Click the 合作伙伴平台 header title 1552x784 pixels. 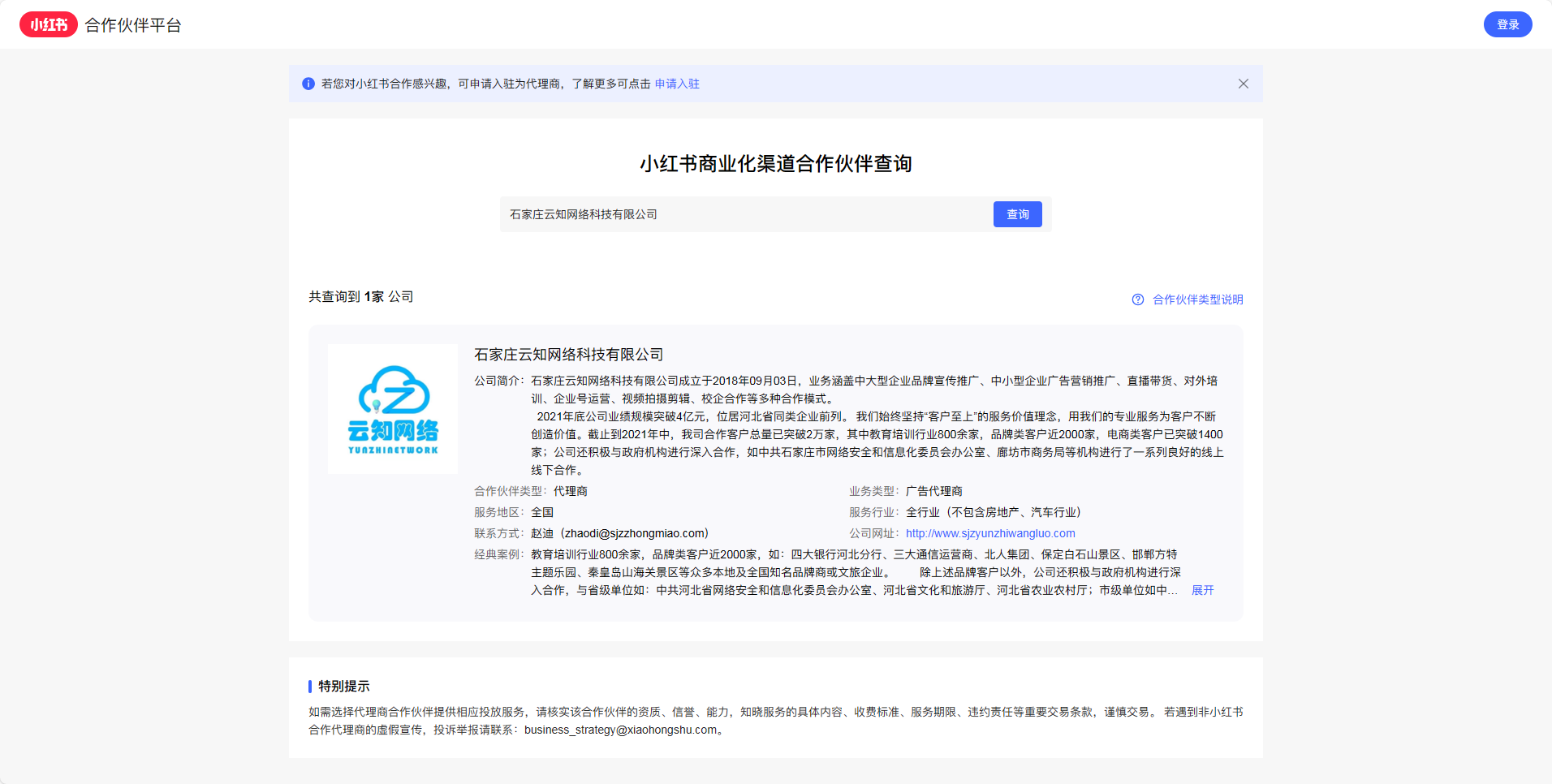pos(133,25)
